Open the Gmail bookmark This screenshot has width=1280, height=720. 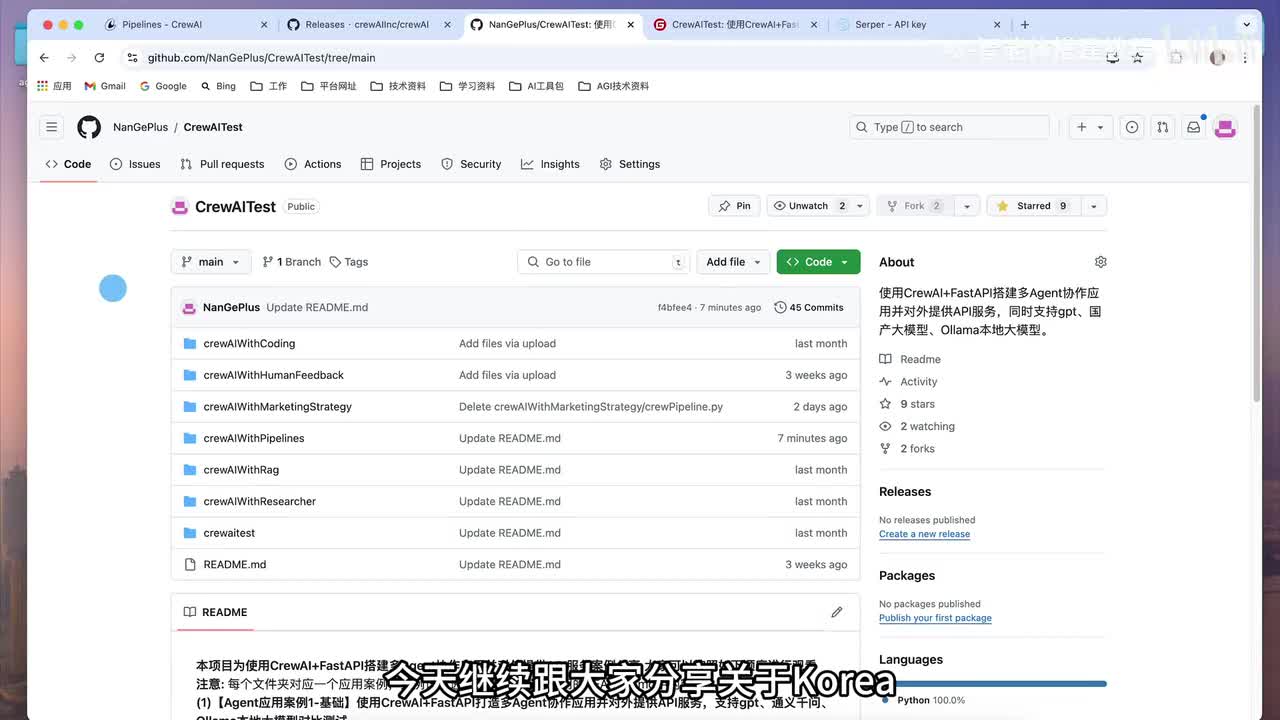[x=105, y=86]
